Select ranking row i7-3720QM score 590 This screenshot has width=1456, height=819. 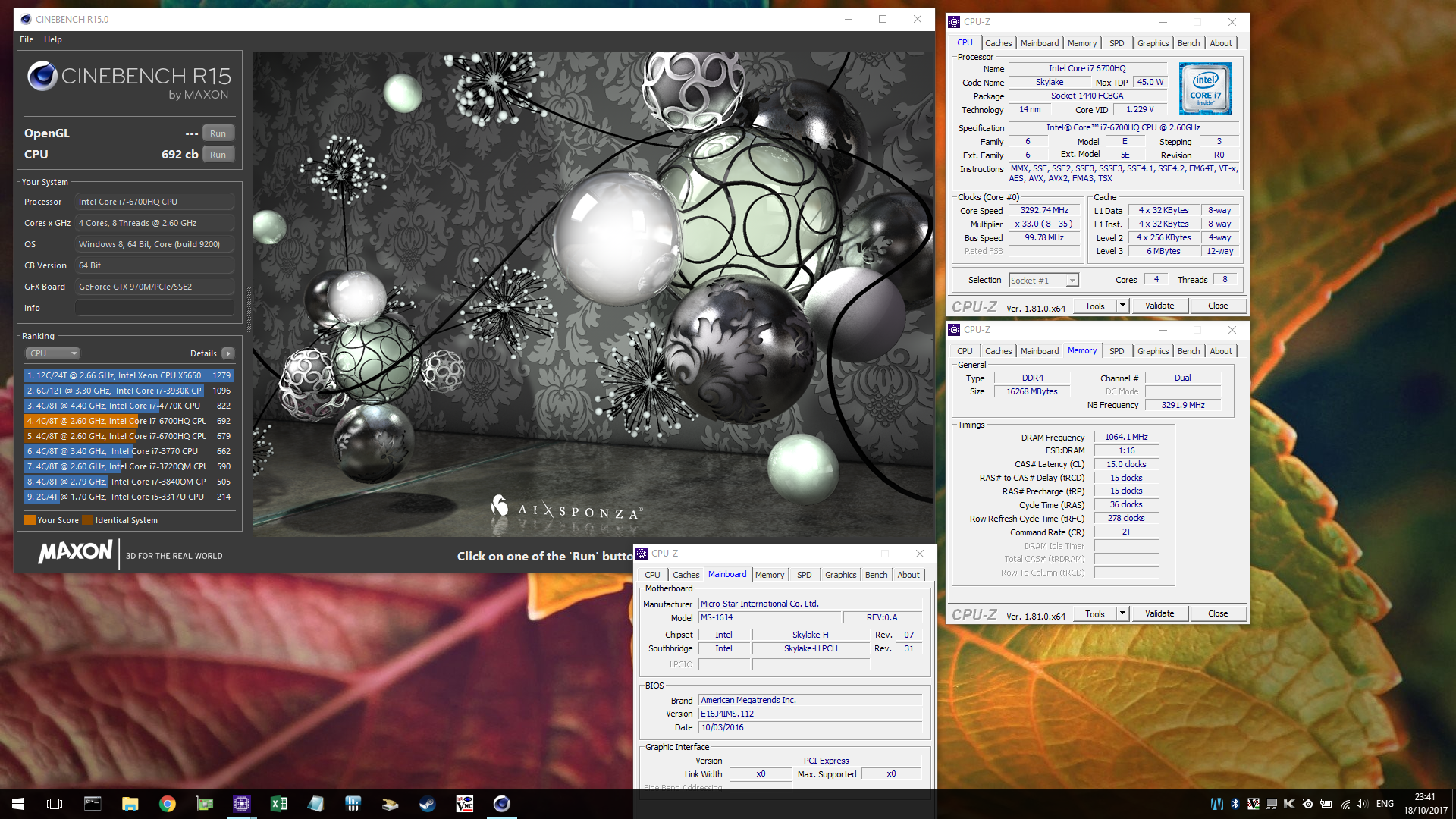129,466
